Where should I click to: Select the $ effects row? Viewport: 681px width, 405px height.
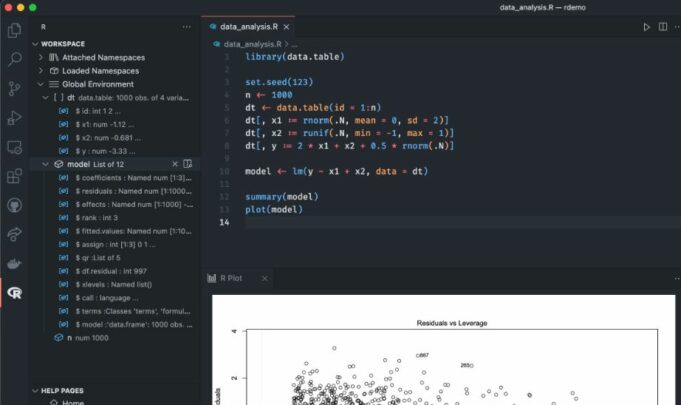tap(115, 204)
